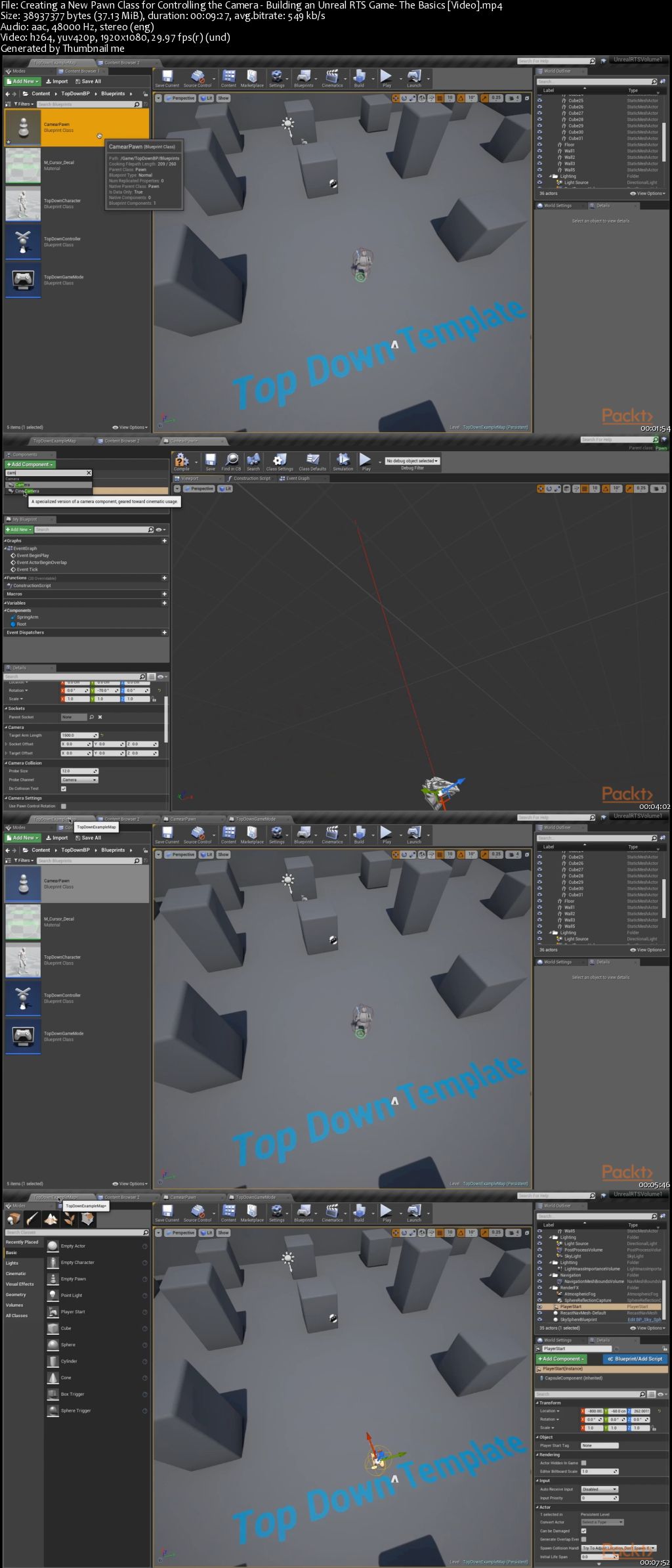Click Launch icon in the 00:07:52 frame toolbar
This screenshot has width=672, height=1568.
(x=414, y=1213)
